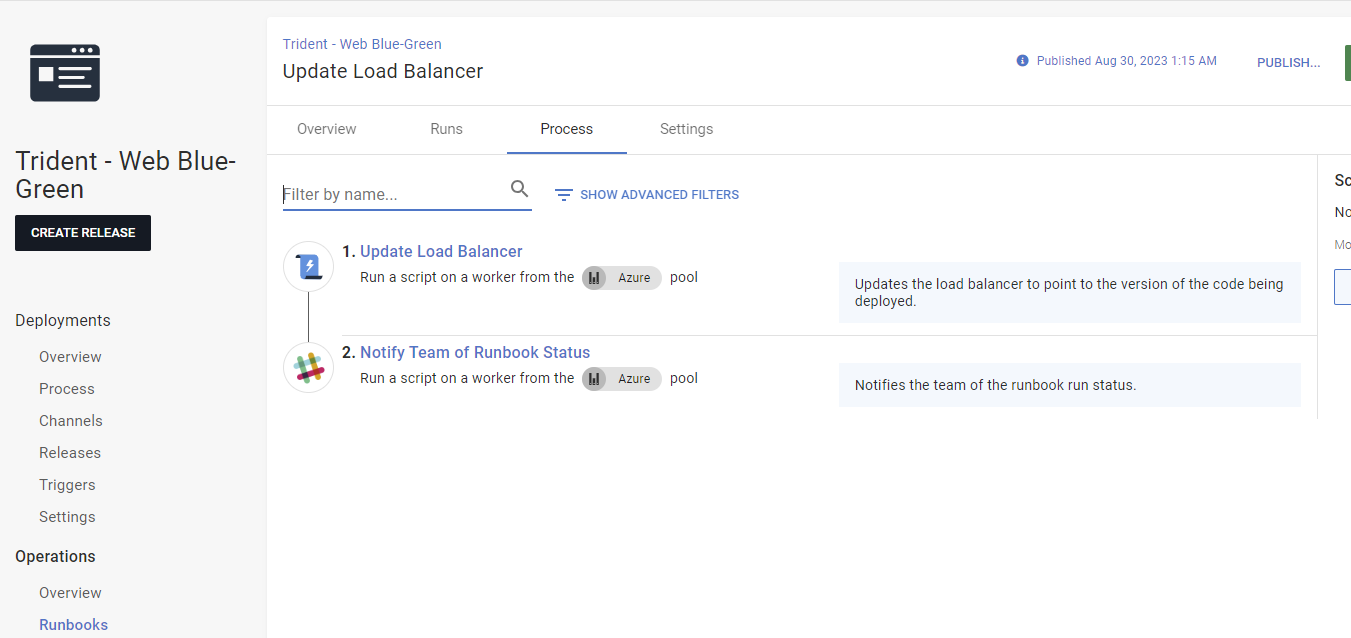1351x638 pixels.
Task: Click the CREATE RELEASE button
Action: pos(82,232)
